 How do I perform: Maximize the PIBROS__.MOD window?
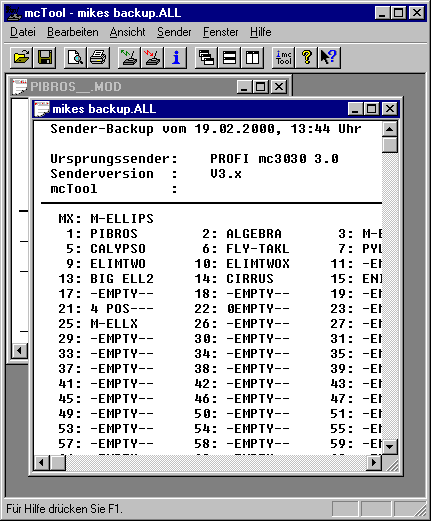click(260, 87)
